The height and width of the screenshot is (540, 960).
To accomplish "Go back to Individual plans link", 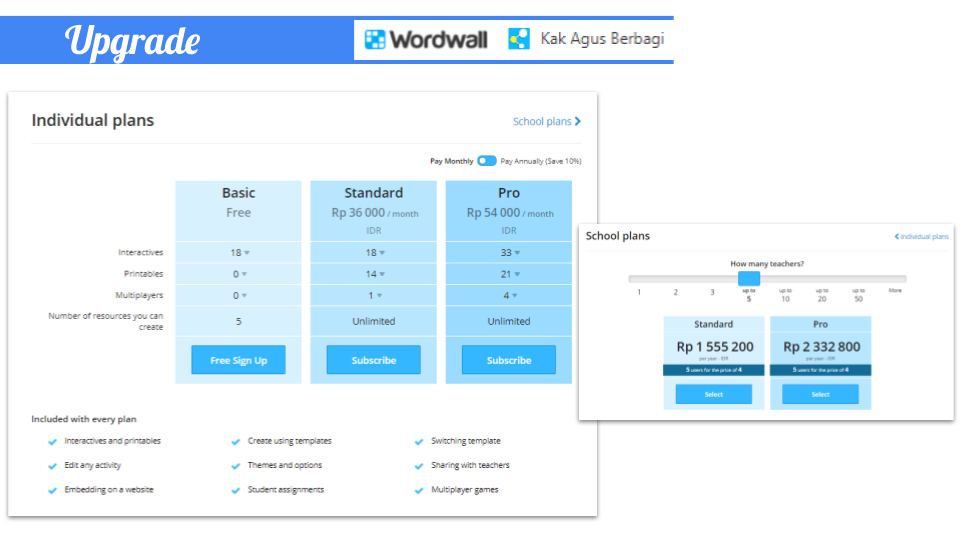I will [921, 236].
